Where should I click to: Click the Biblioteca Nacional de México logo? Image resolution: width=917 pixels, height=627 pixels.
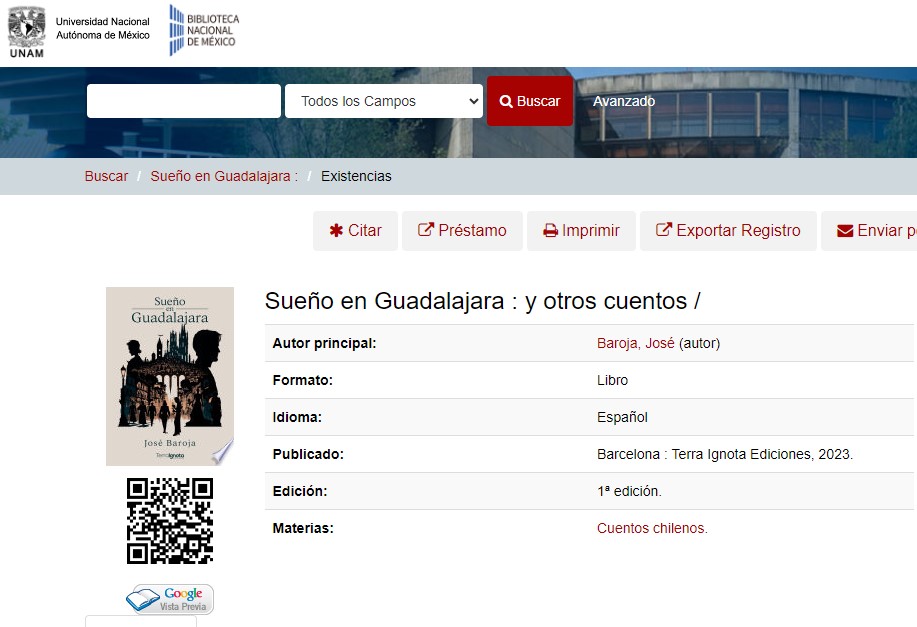pos(203,30)
